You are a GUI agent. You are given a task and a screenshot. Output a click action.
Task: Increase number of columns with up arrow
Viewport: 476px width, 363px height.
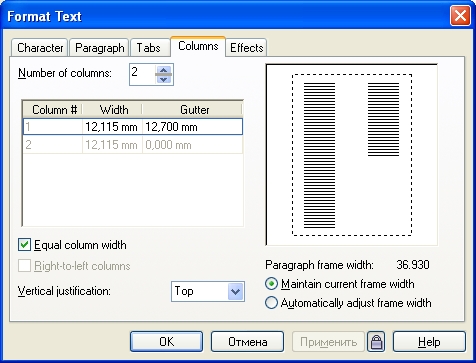[163, 70]
